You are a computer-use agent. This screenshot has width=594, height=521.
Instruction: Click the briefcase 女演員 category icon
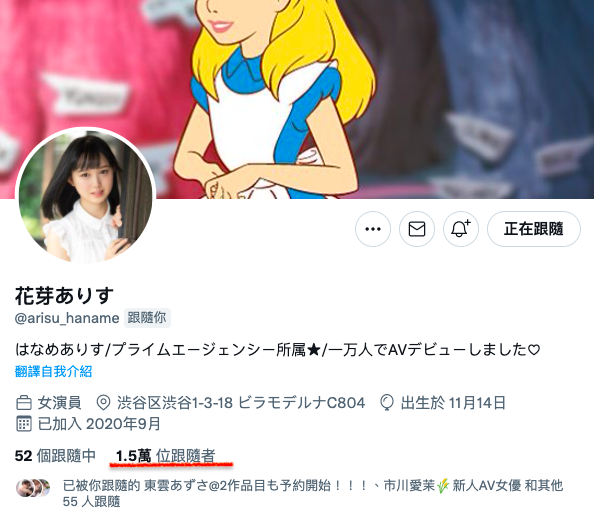point(24,403)
